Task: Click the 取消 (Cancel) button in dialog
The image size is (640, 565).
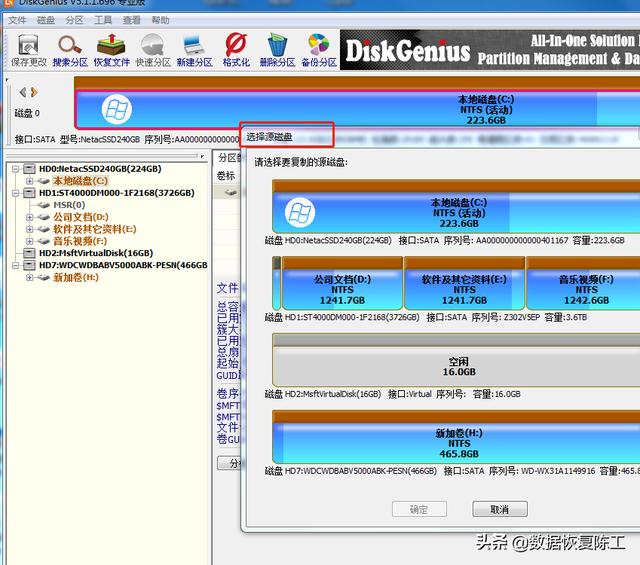Action: 500,509
